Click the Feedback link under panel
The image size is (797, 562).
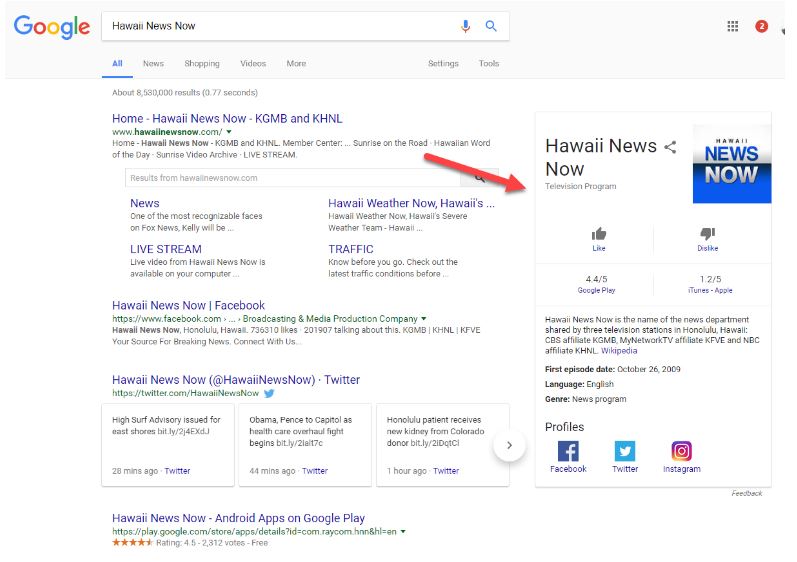pos(747,493)
